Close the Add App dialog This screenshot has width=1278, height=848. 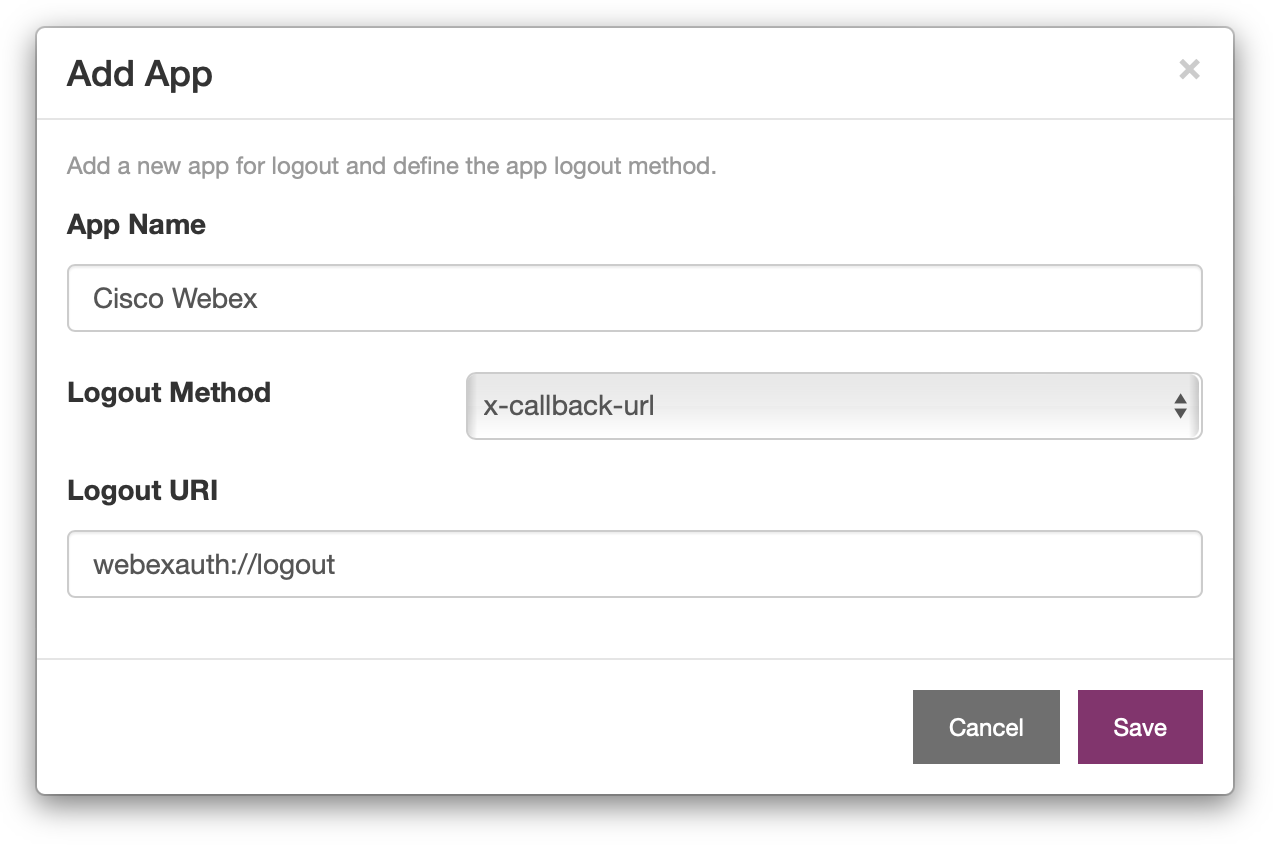[1189, 70]
